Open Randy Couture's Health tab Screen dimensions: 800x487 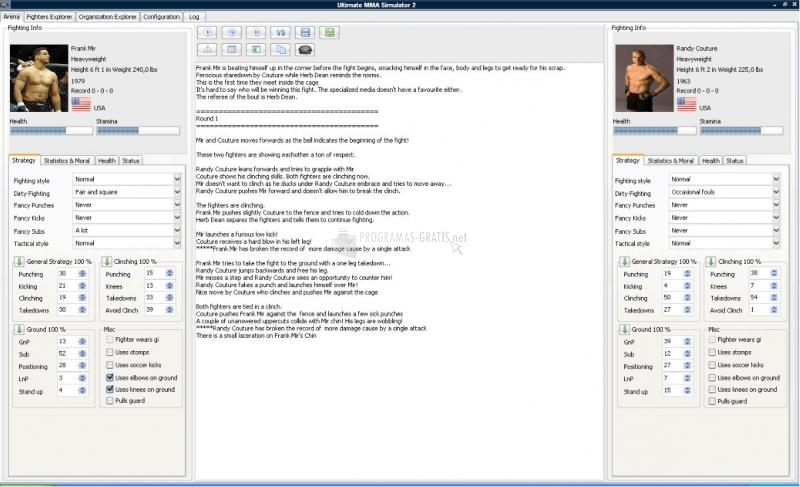pyautogui.click(x=710, y=161)
